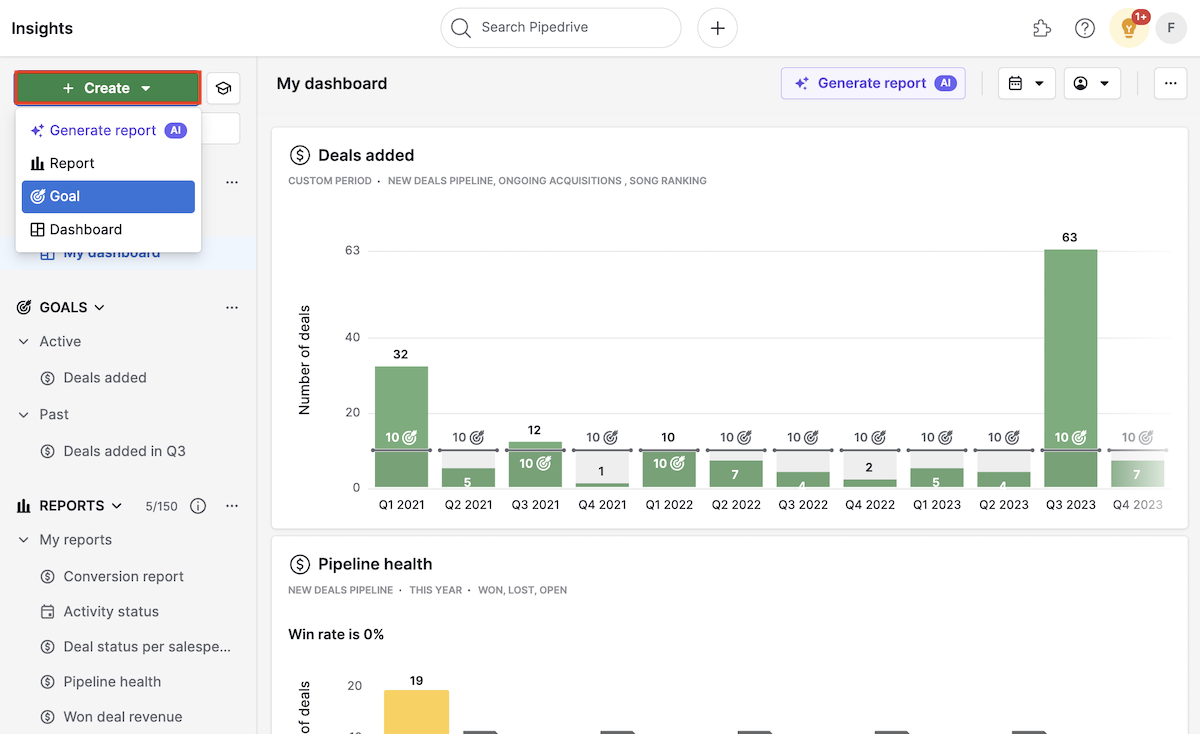
Task: Click the Q3 2023 bar showing 63
Action: [x=1070, y=368]
